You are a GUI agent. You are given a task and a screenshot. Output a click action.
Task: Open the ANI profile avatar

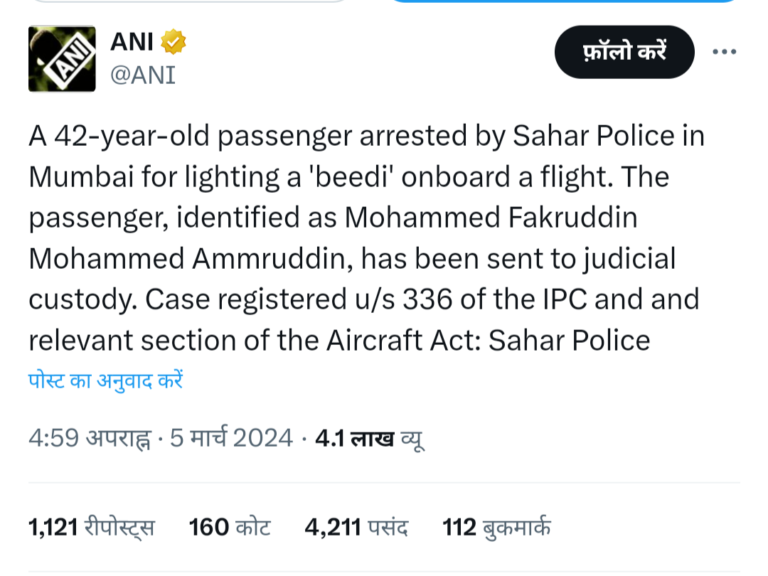(61, 59)
